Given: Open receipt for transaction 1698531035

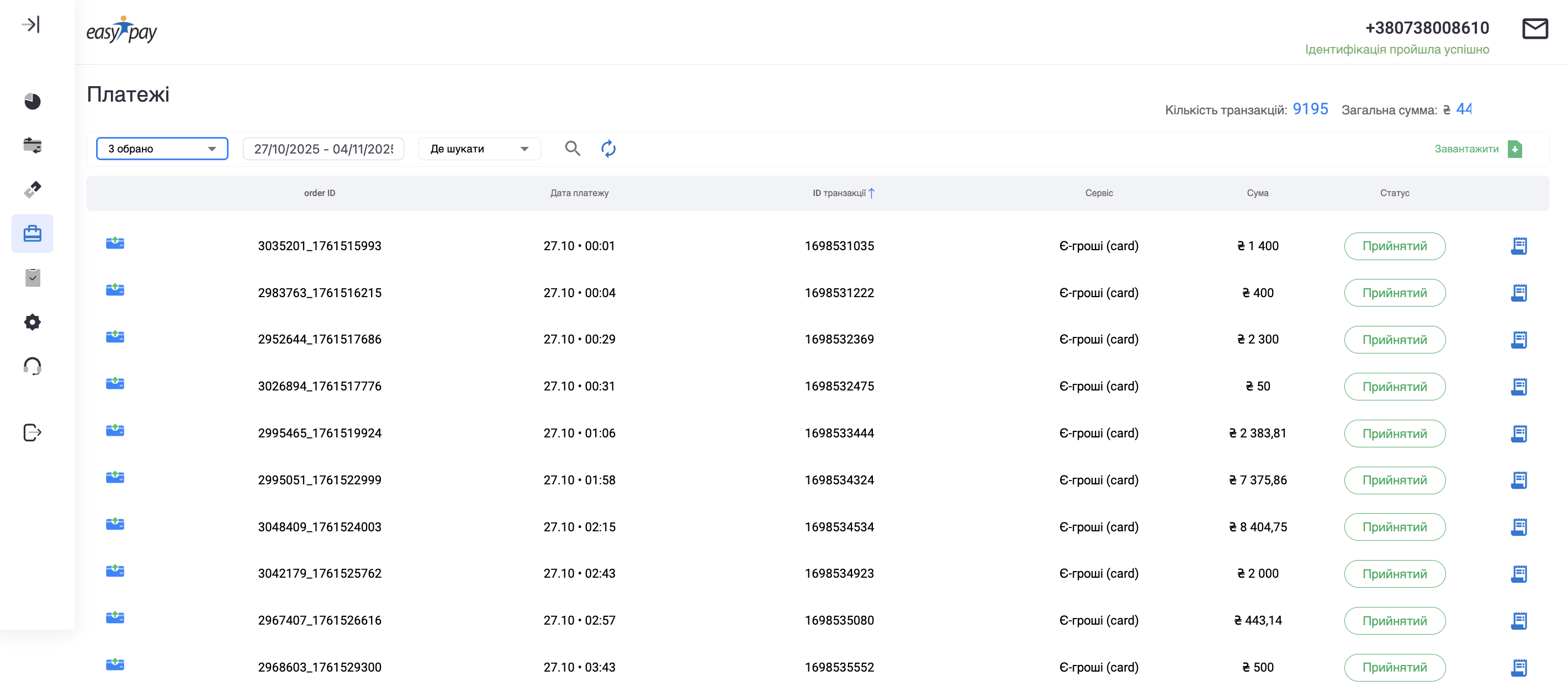Looking at the screenshot, I should click(x=1519, y=246).
